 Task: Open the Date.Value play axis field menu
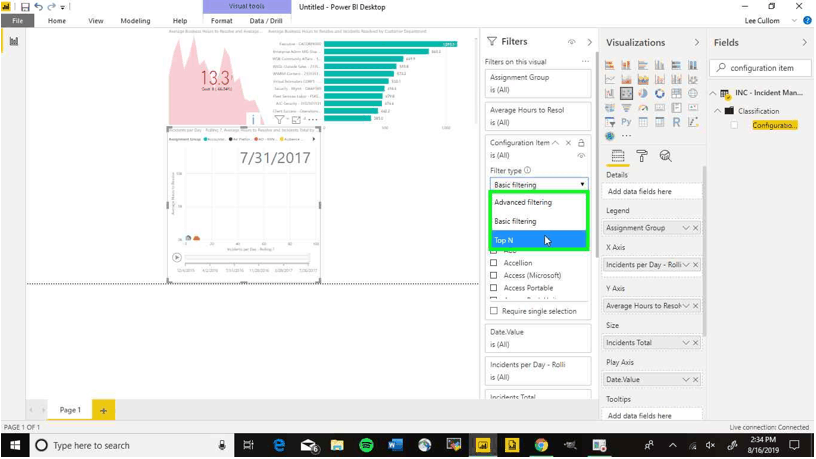pos(686,380)
